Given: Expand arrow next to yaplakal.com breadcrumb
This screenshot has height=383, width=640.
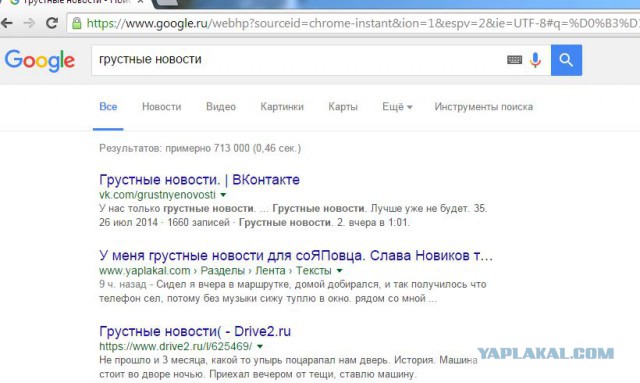Looking at the screenshot, I should [x=340, y=271].
